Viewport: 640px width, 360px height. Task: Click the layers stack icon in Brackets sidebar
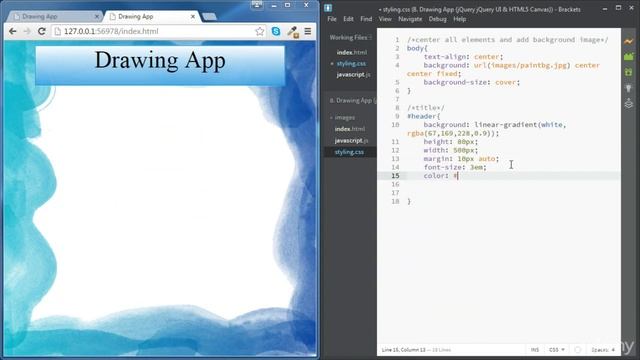click(x=629, y=104)
